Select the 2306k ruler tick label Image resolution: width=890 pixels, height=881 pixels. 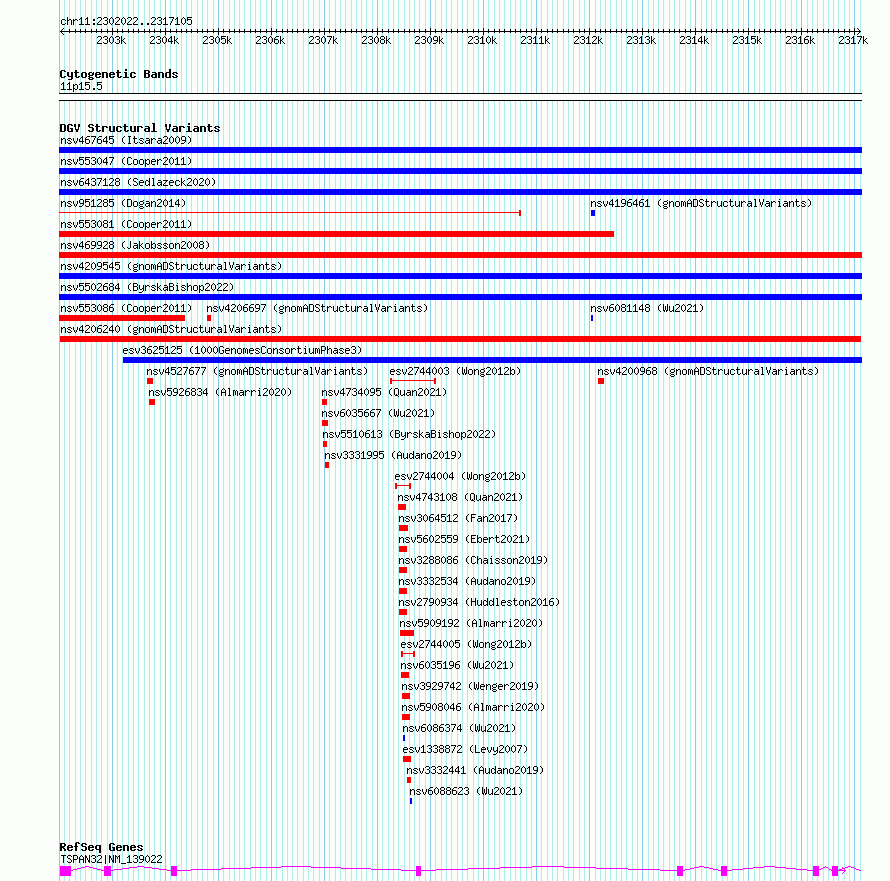(270, 40)
